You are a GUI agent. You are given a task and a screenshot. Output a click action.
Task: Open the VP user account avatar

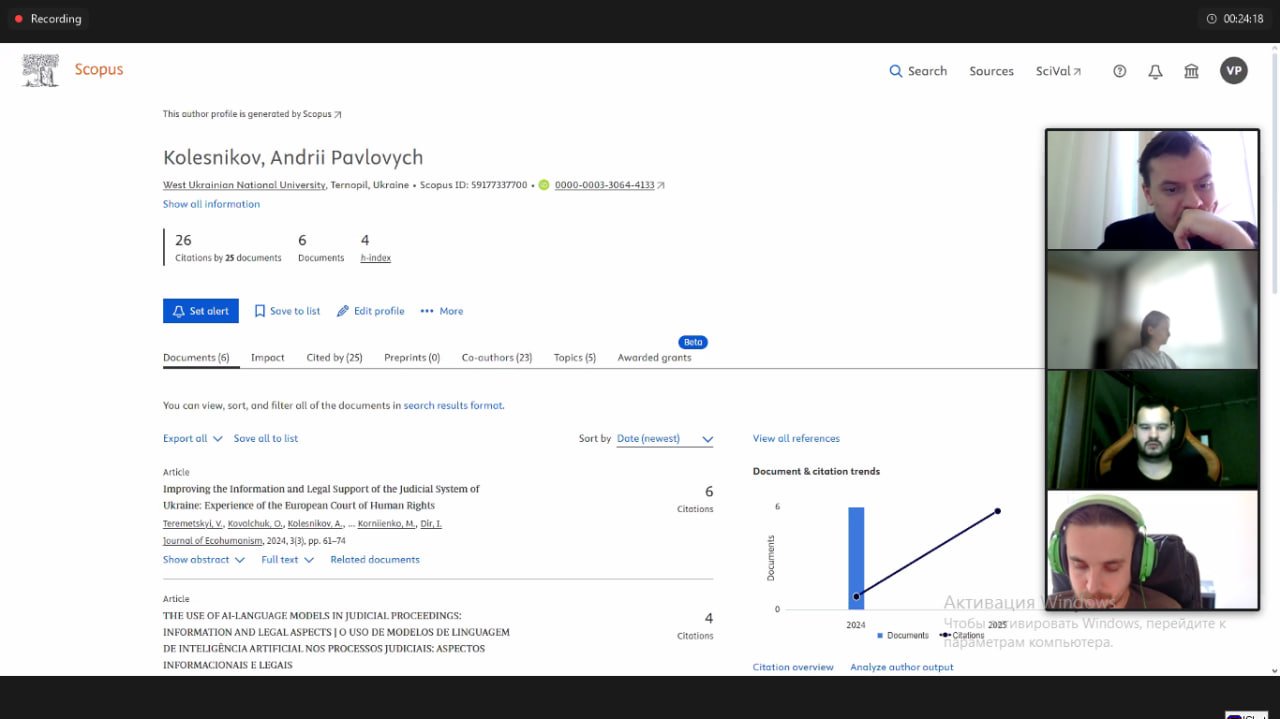tap(1233, 71)
